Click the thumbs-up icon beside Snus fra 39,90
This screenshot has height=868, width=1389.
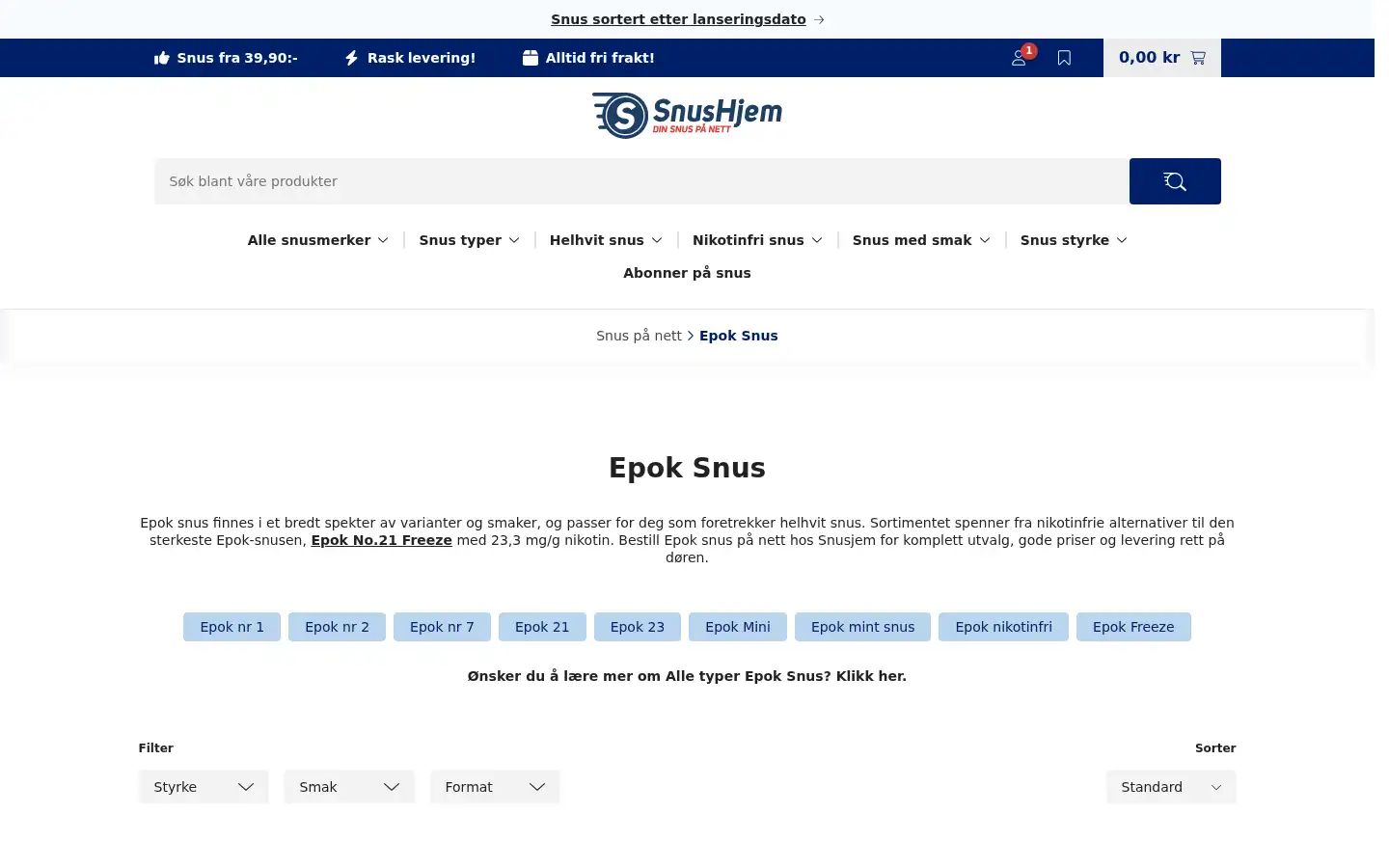click(x=162, y=58)
